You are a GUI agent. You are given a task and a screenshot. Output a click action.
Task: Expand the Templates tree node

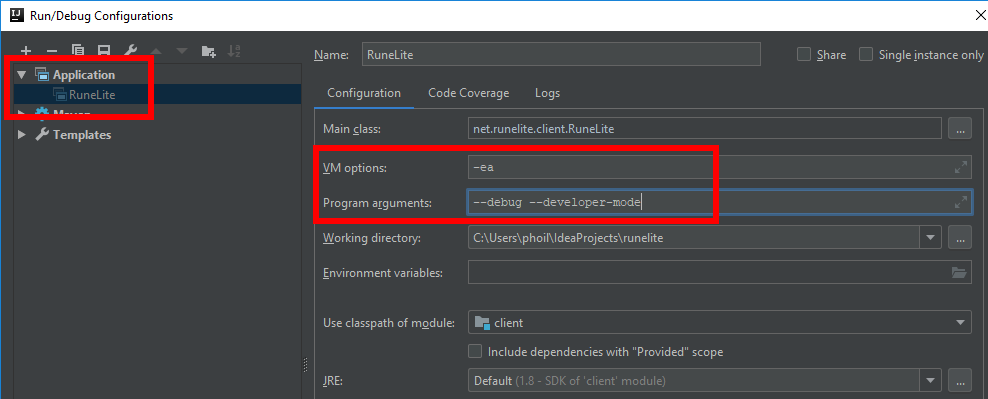click(22, 135)
